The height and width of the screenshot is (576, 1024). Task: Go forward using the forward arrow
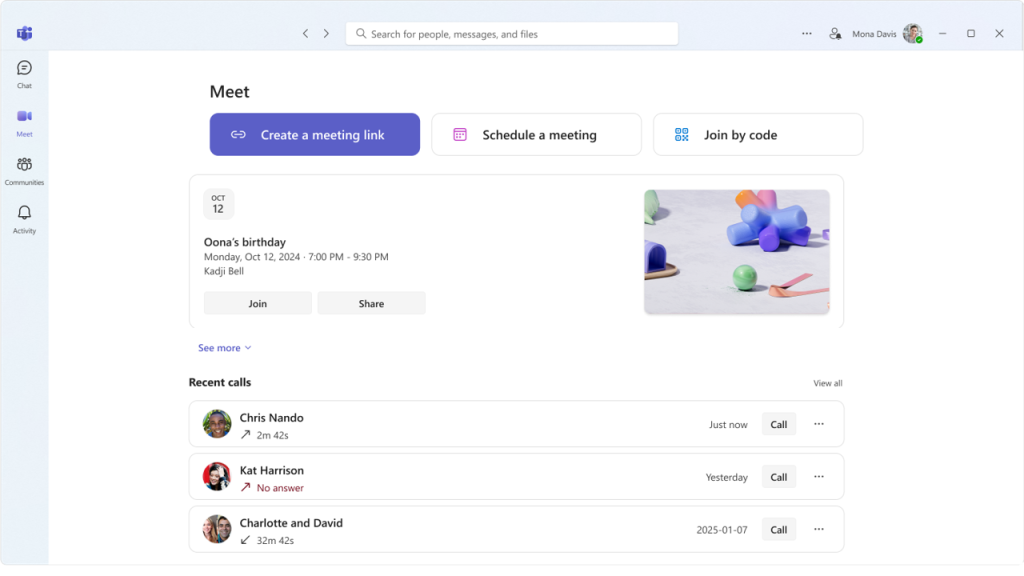[x=326, y=34]
